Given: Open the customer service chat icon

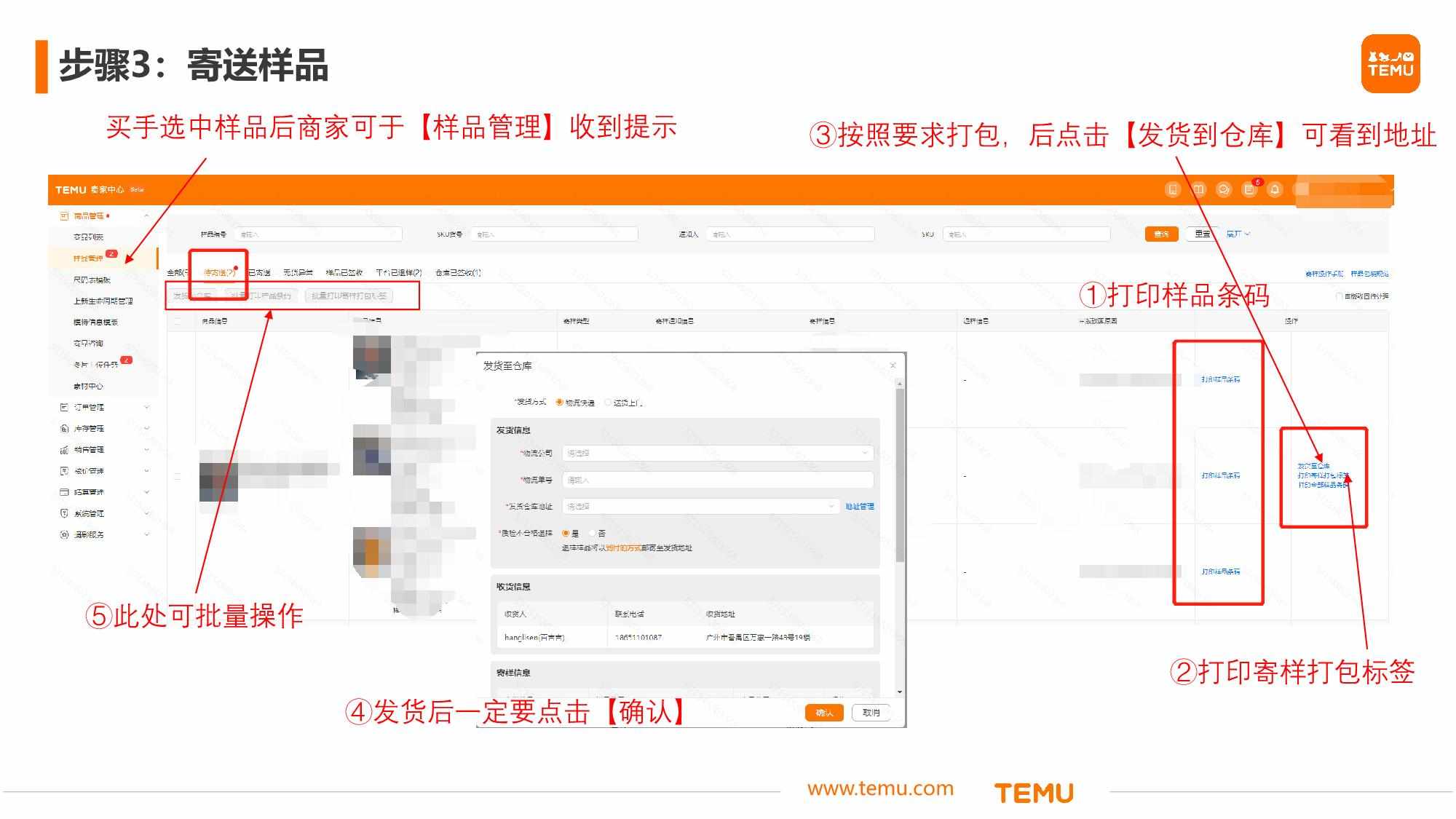Looking at the screenshot, I should click(x=1224, y=189).
